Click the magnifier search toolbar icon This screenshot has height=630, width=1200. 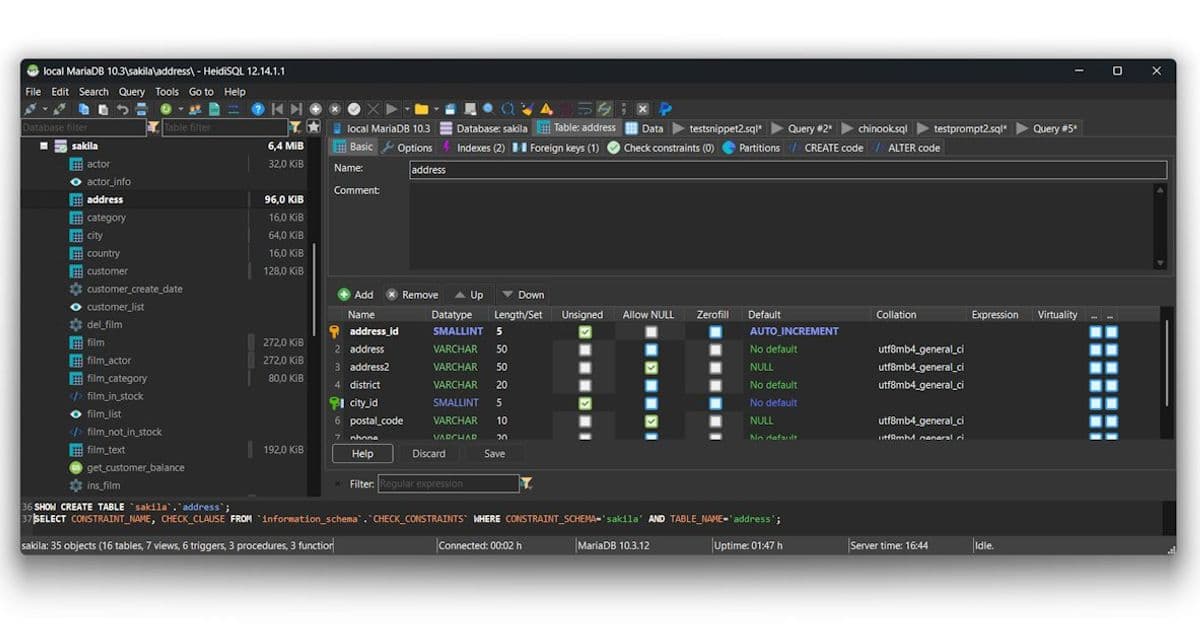click(488, 109)
